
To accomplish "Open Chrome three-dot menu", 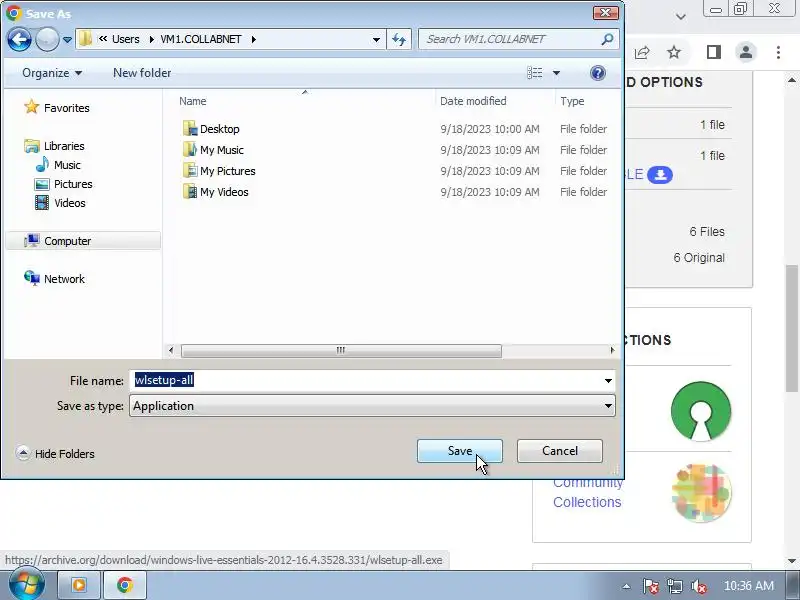I will 778,52.
